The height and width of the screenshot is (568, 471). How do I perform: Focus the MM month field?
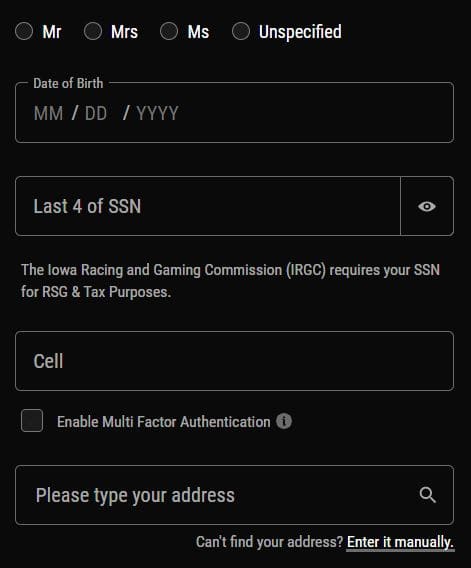[49, 113]
